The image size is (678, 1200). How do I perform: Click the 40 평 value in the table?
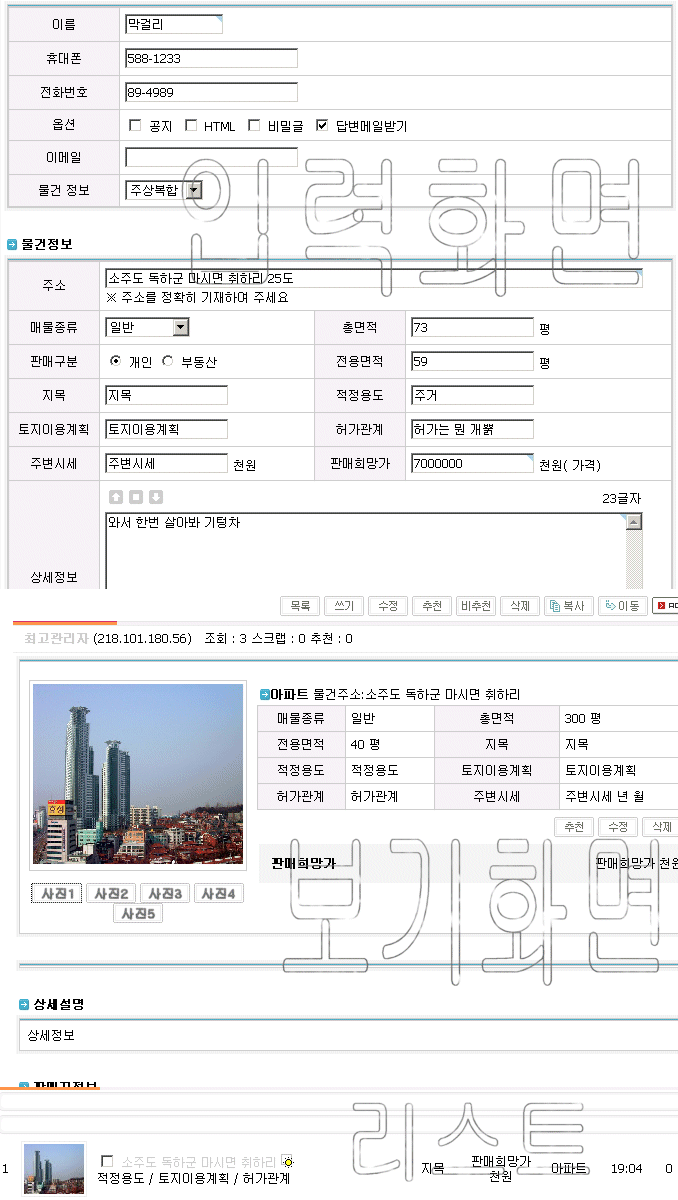365,744
